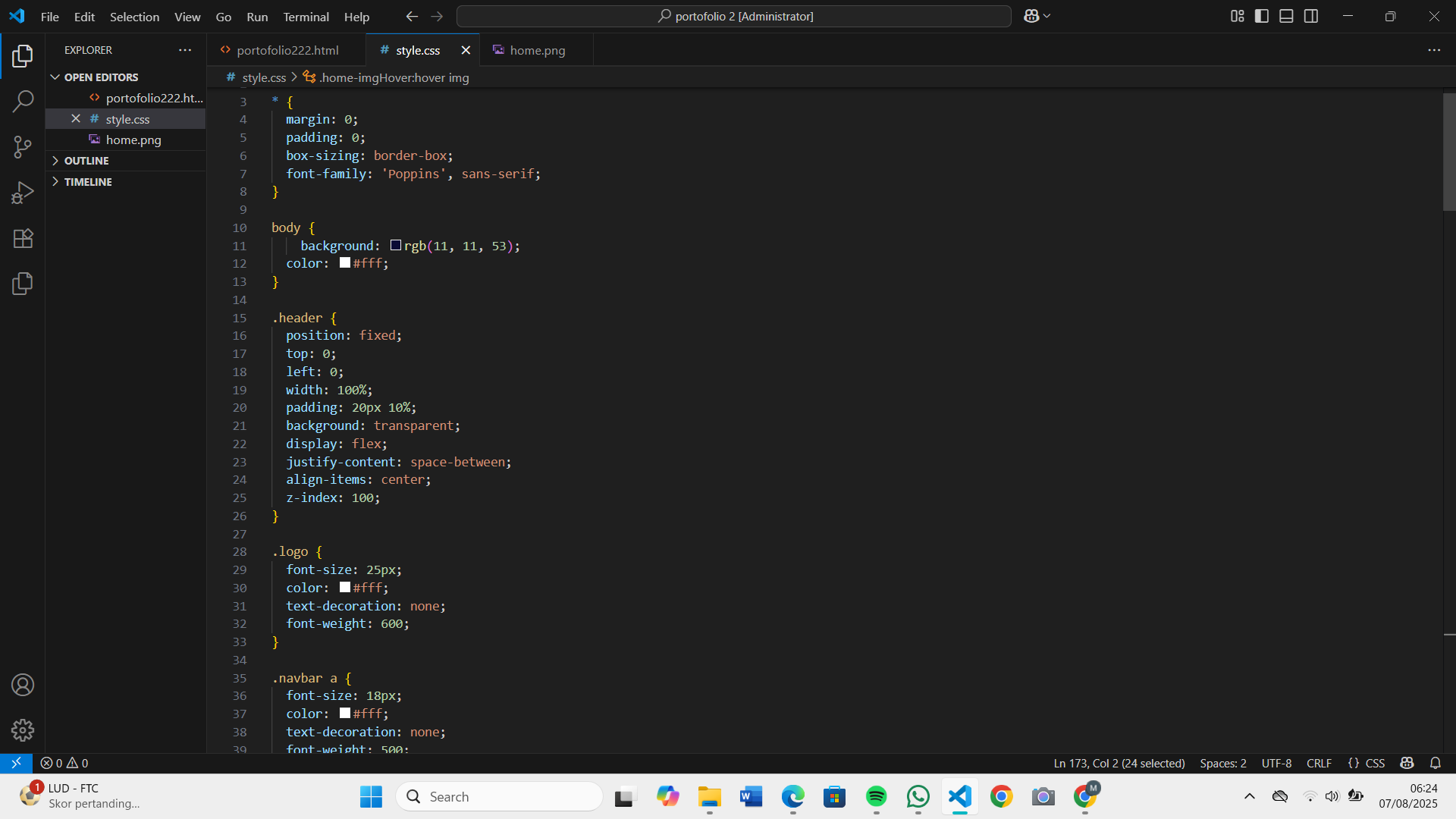Image resolution: width=1456 pixels, height=819 pixels.
Task: Open Copilot chat icon in title bar
Action: [x=1031, y=16]
